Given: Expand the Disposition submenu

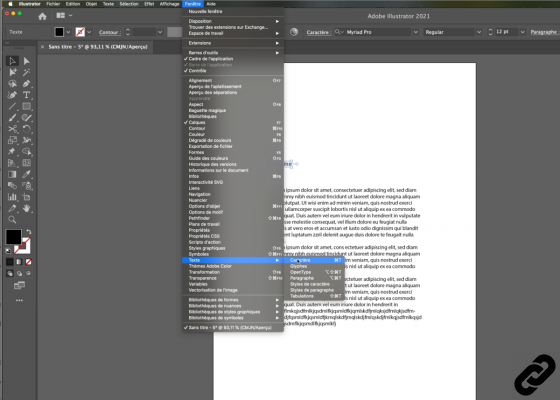Looking at the screenshot, I should click(x=233, y=21).
